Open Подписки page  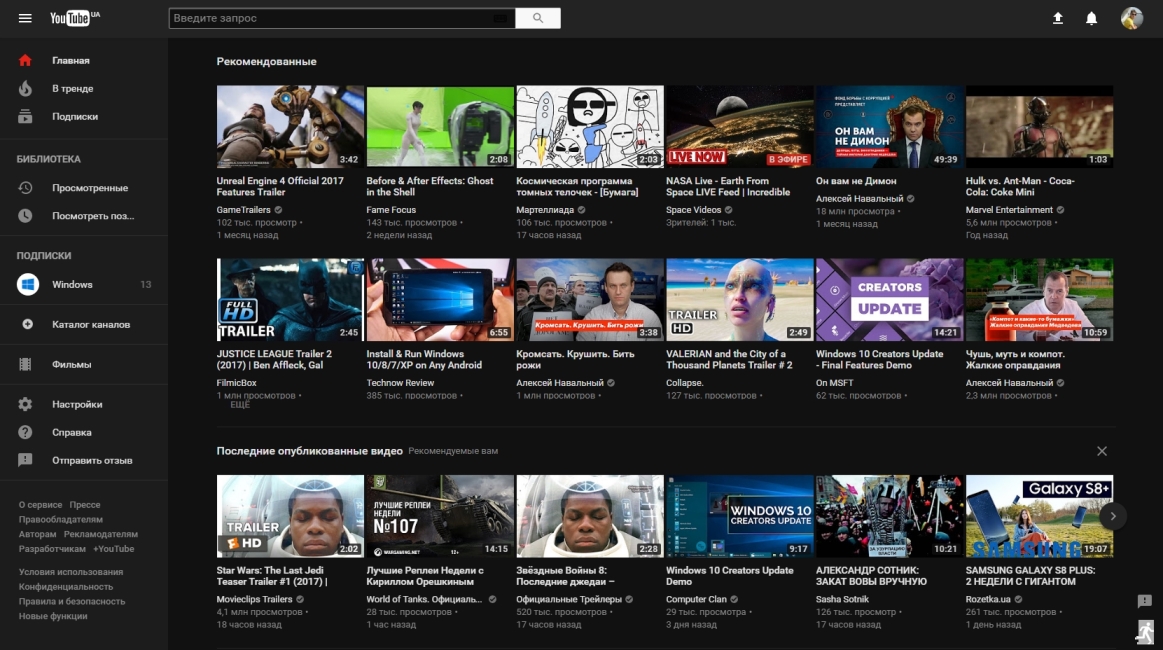(75, 116)
